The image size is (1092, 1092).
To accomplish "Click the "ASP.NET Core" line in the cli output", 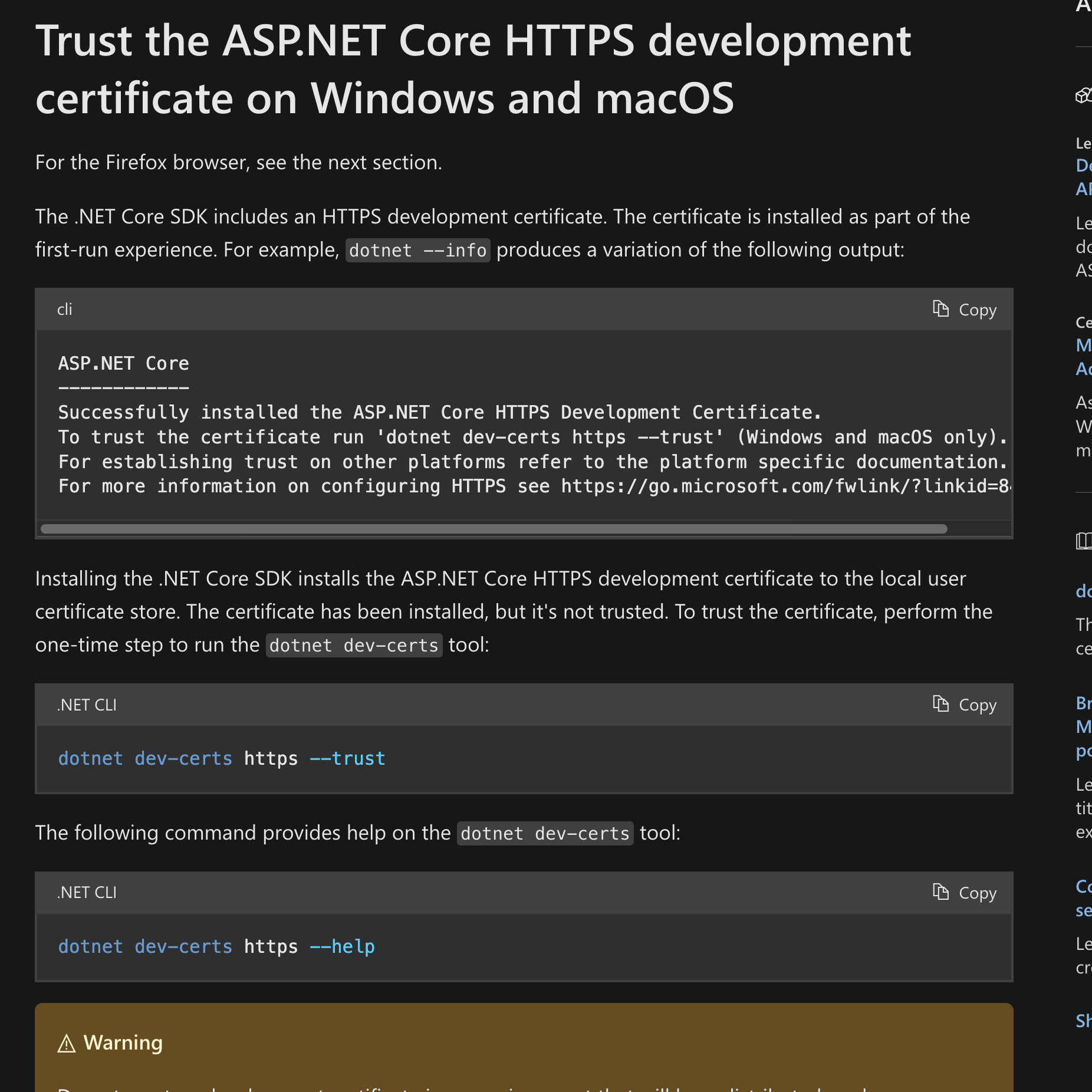I will 124,363.
